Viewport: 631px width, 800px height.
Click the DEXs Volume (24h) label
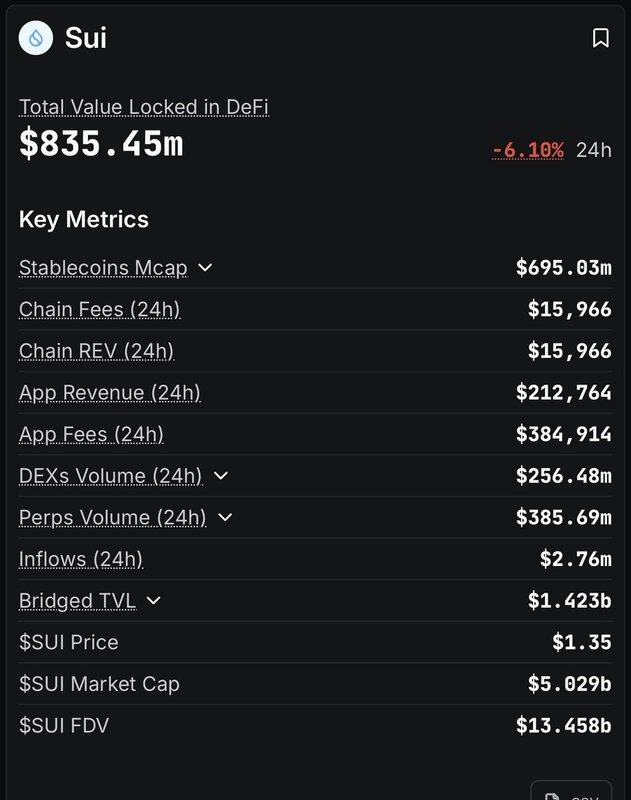pos(110,476)
